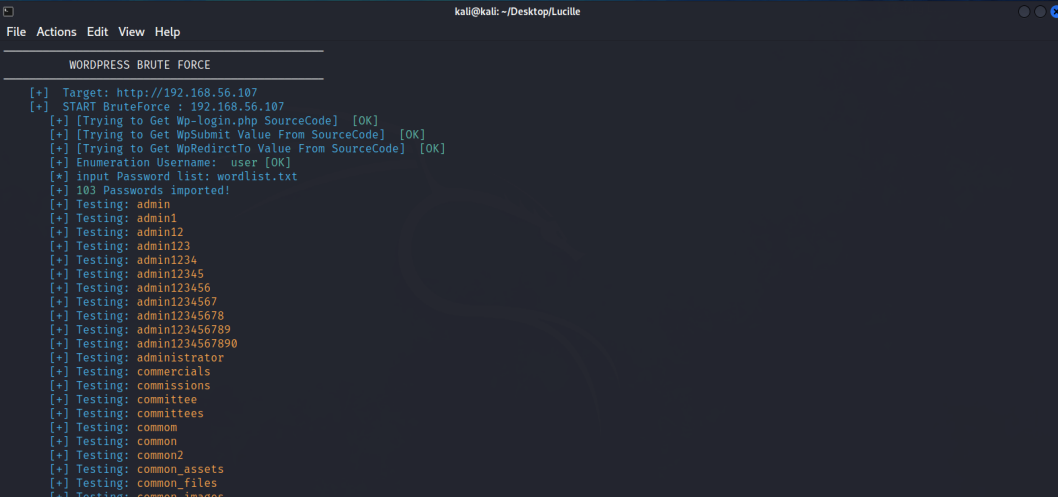The image size is (1058, 497).
Task: Click the Trying to Get Wp-login.php SourceCode line
Action: tap(214, 121)
